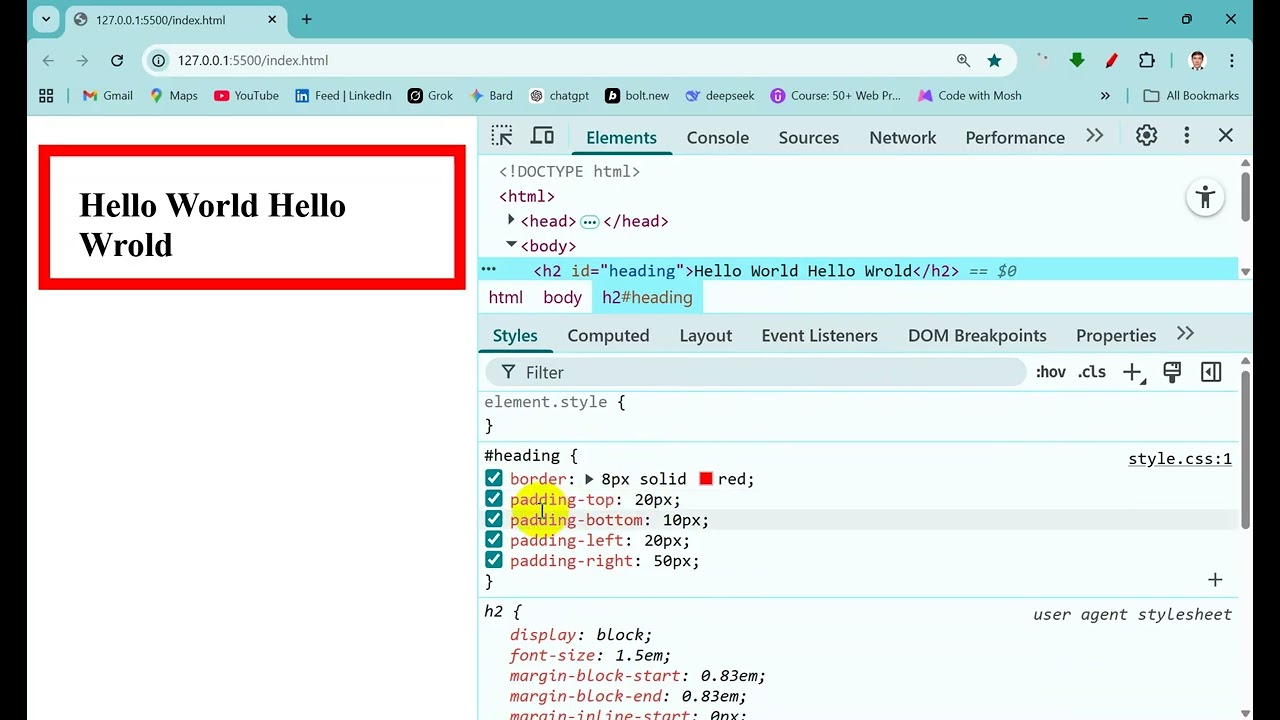
Task: Open the Network tab
Action: tap(903, 138)
